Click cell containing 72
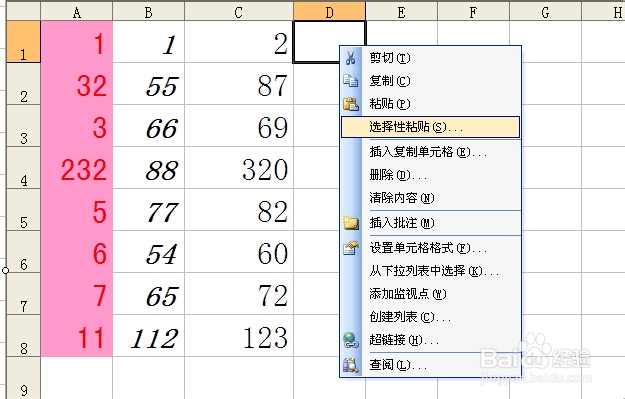This screenshot has width=625, height=399. click(239, 294)
